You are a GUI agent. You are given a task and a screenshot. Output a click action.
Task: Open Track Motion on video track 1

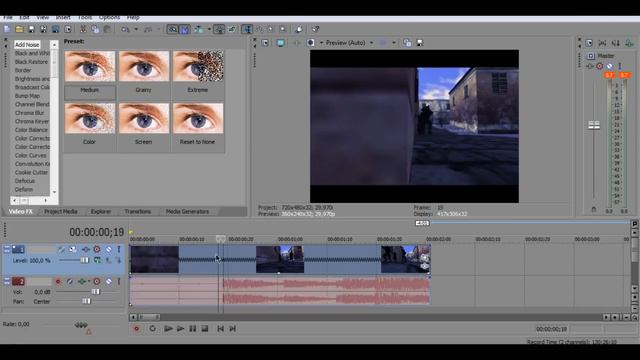[x=73, y=249]
